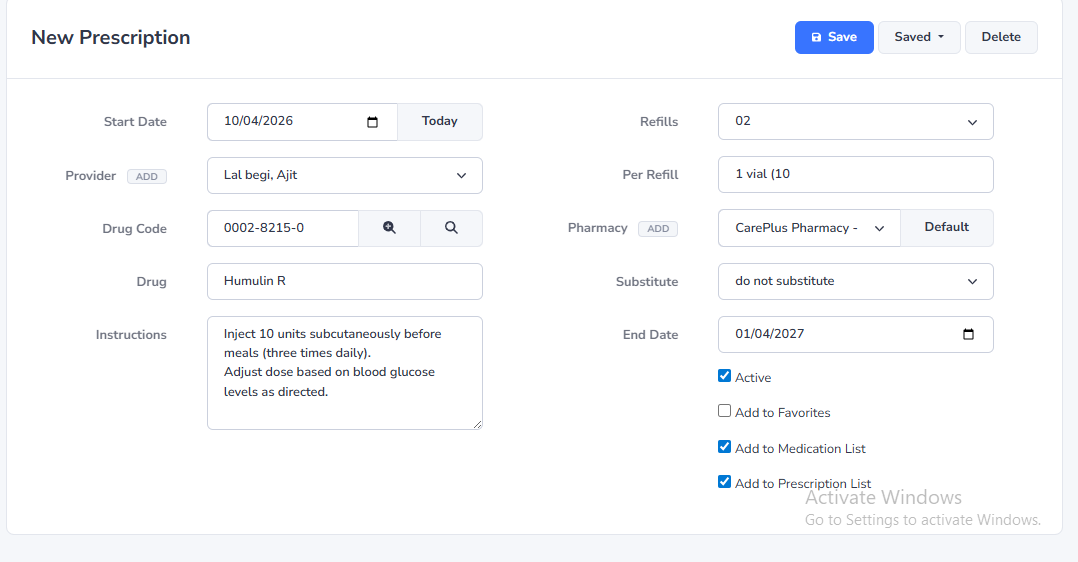Open the End Date calendar picker icon
Screen dimensions: 1078x562
[968, 335]
